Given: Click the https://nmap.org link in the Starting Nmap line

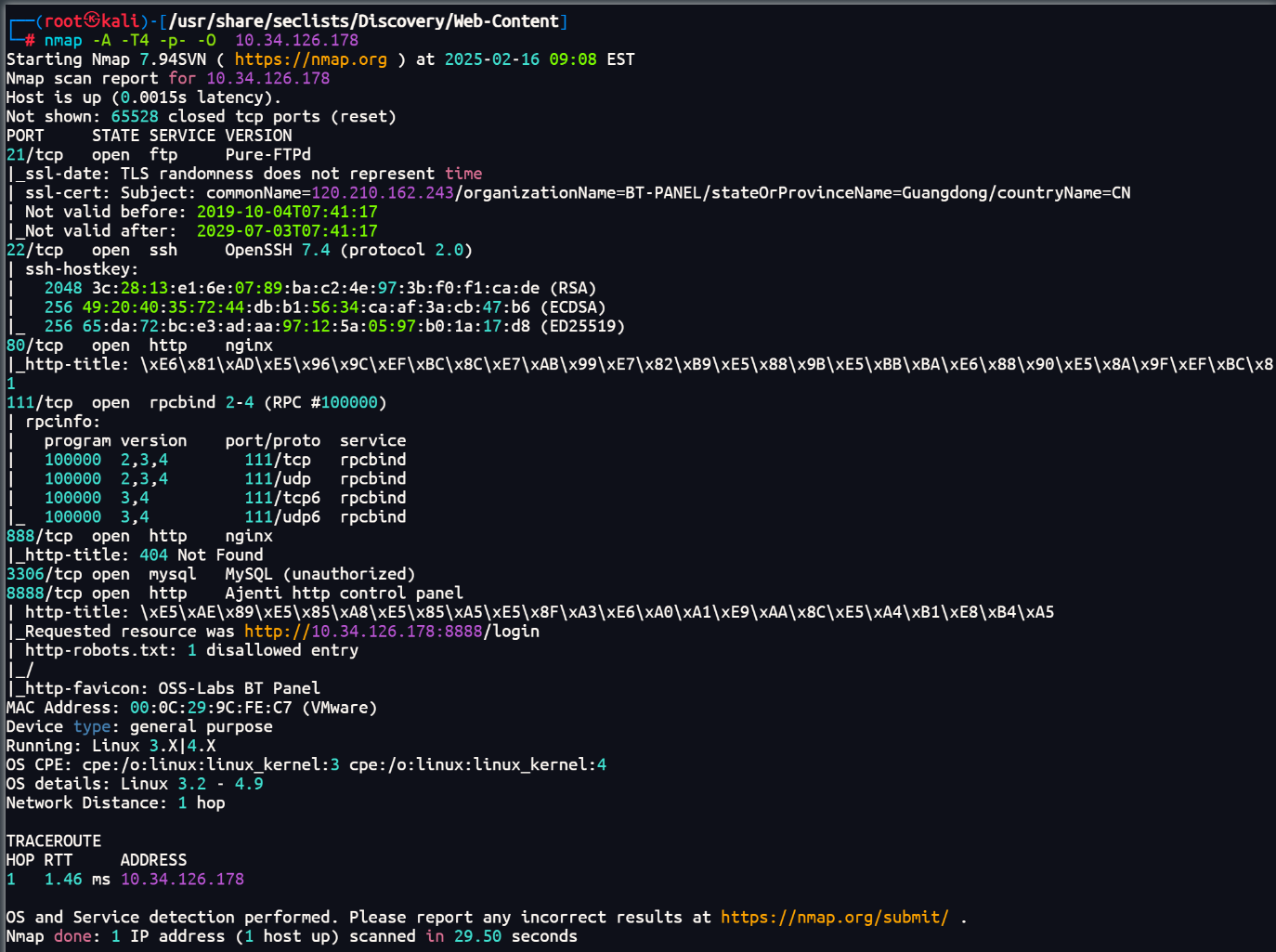Looking at the screenshot, I should point(310,59).
